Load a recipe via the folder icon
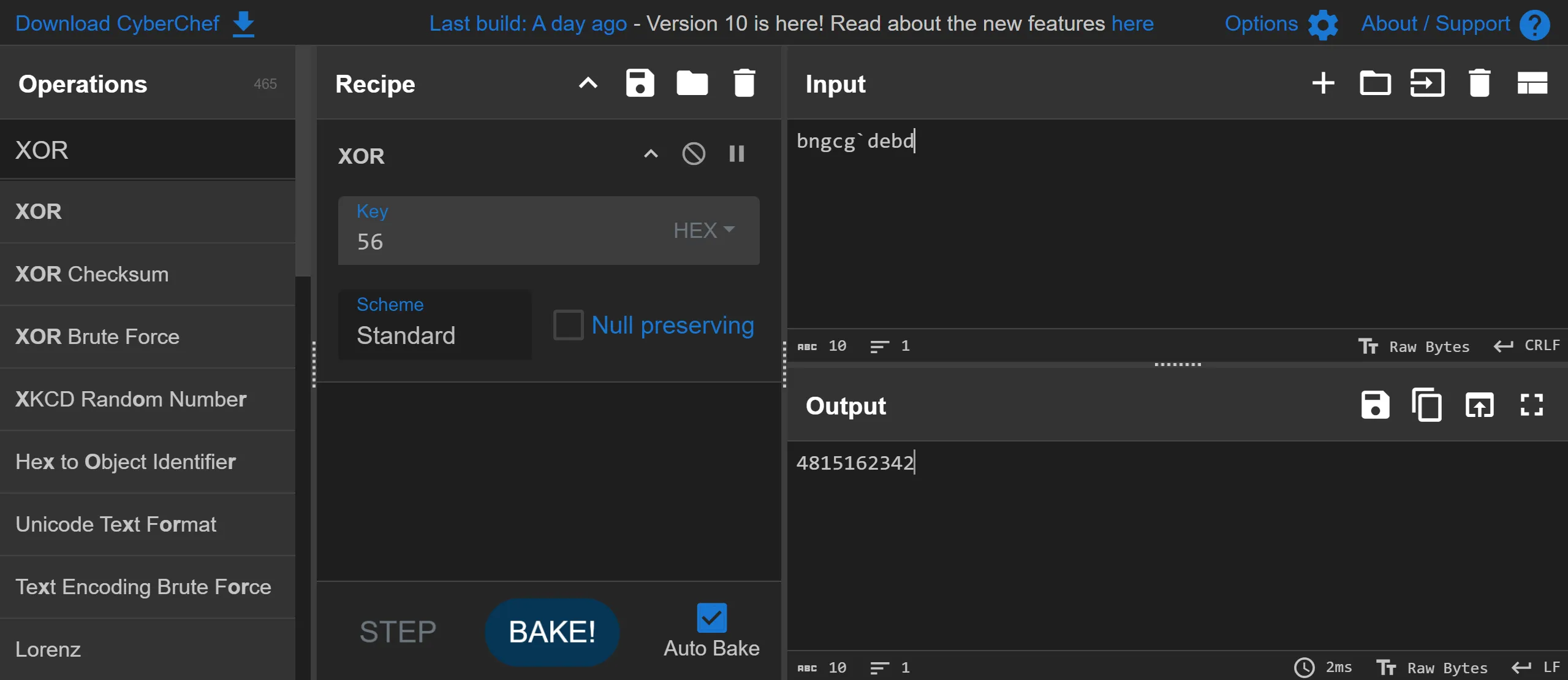Image resolution: width=1568 pixels, height=680 pixels. tap(692, 83)
